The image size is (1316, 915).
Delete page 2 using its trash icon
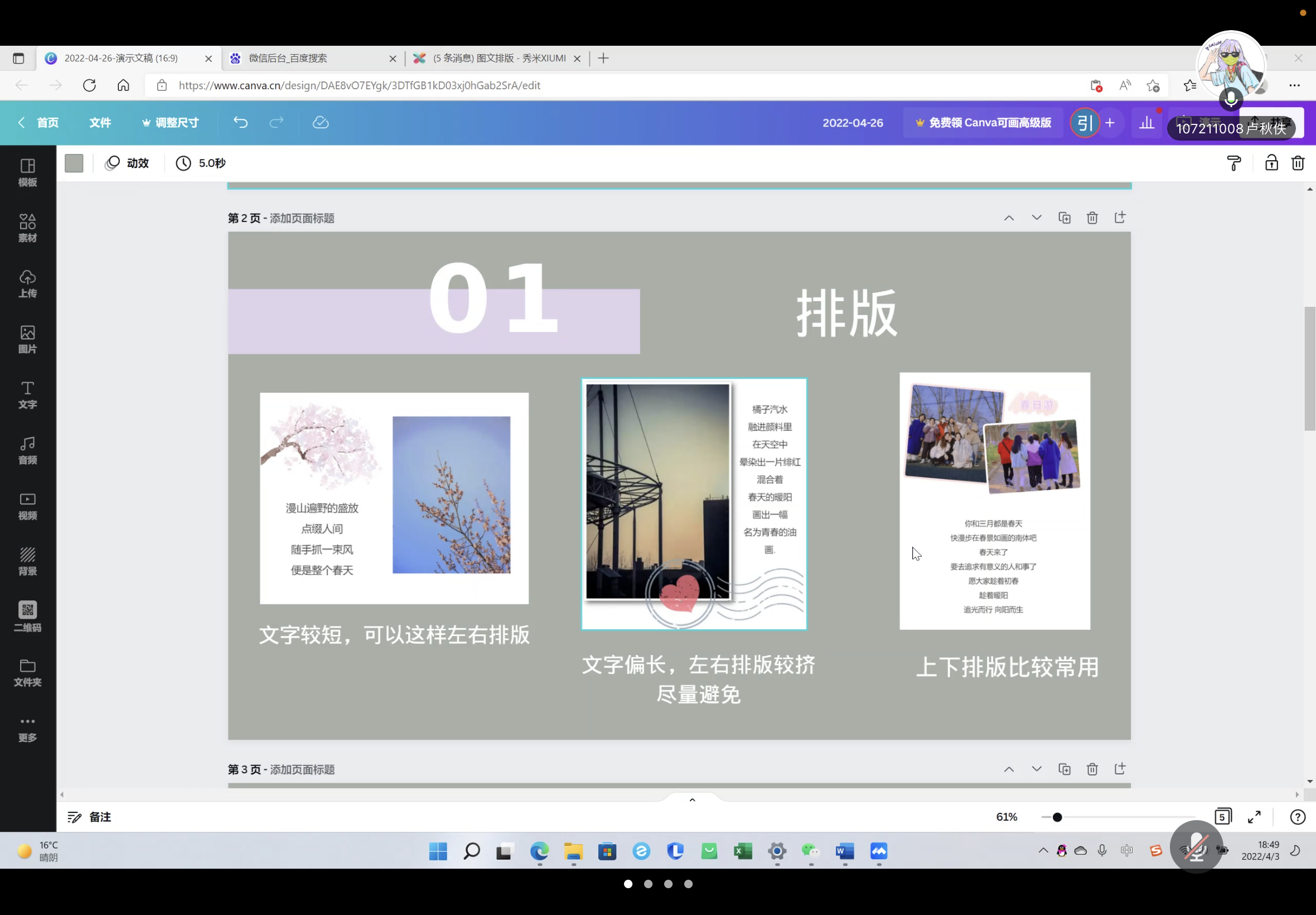coord(1092,218)
